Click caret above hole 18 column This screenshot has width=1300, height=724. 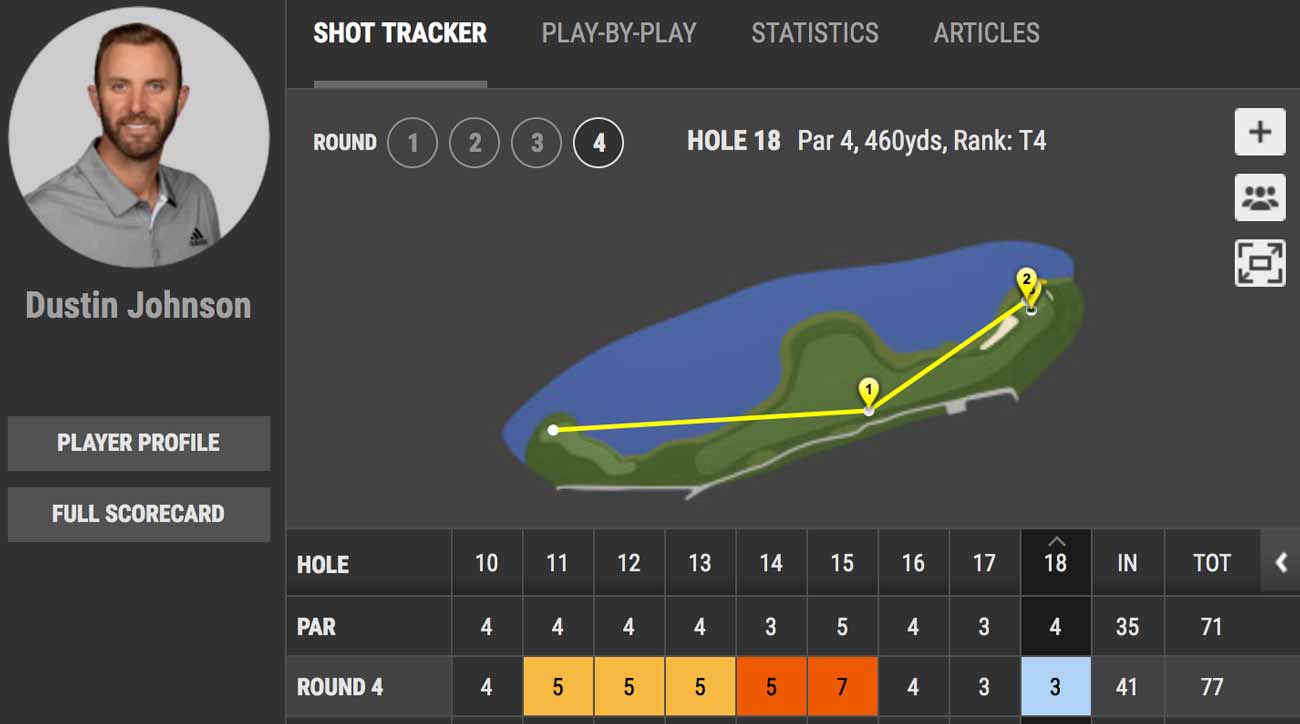point(1055,542)
